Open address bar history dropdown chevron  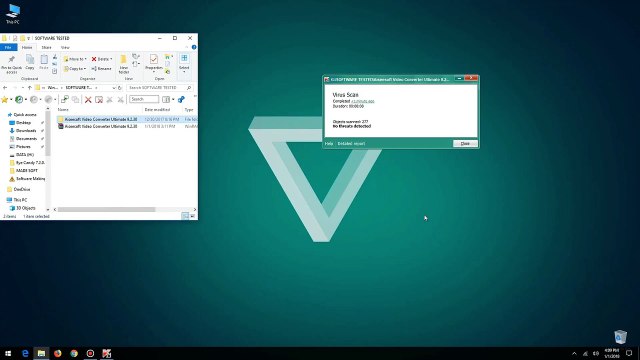(x=113, y=88)
